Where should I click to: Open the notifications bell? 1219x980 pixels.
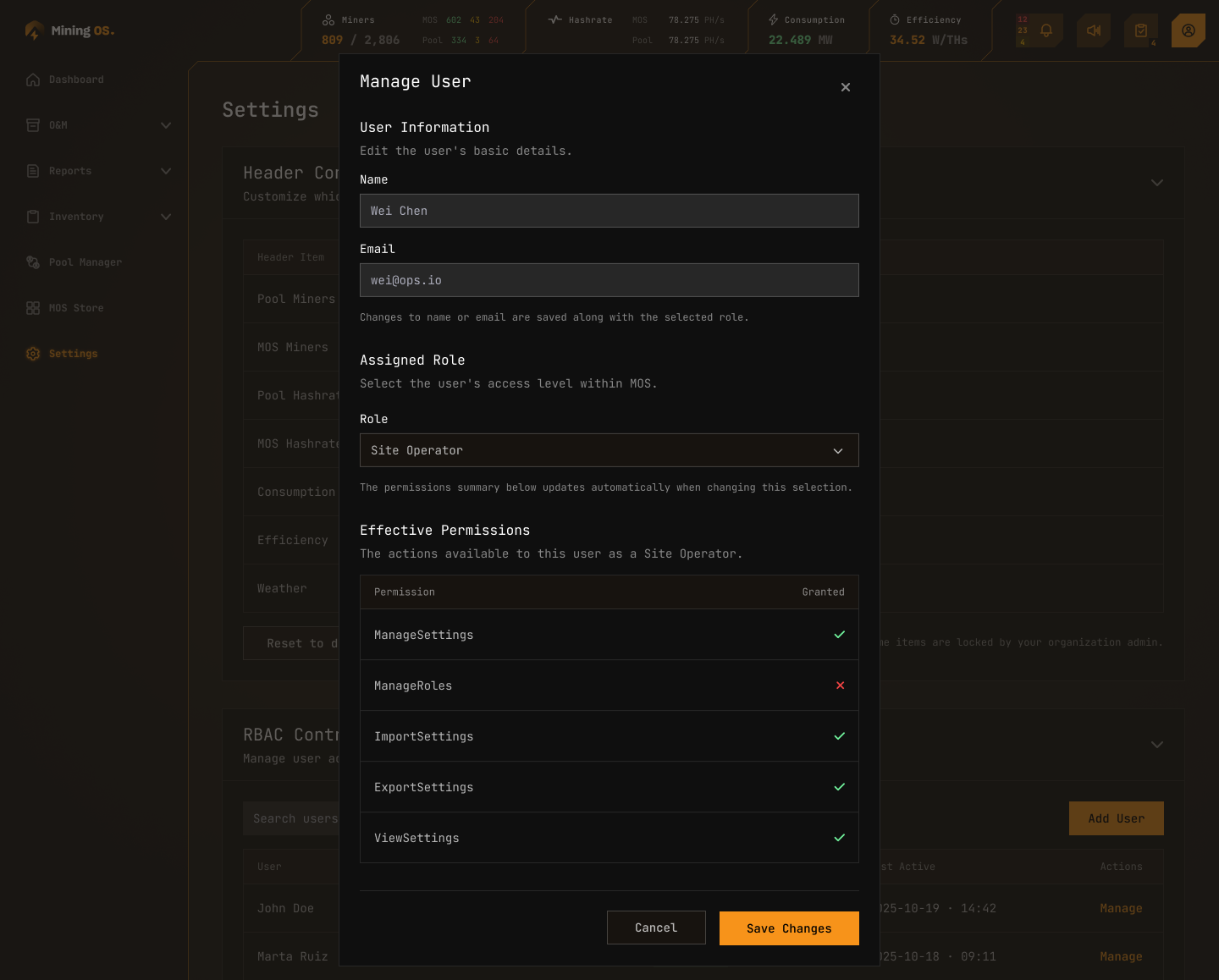(x=1046, y=29)
